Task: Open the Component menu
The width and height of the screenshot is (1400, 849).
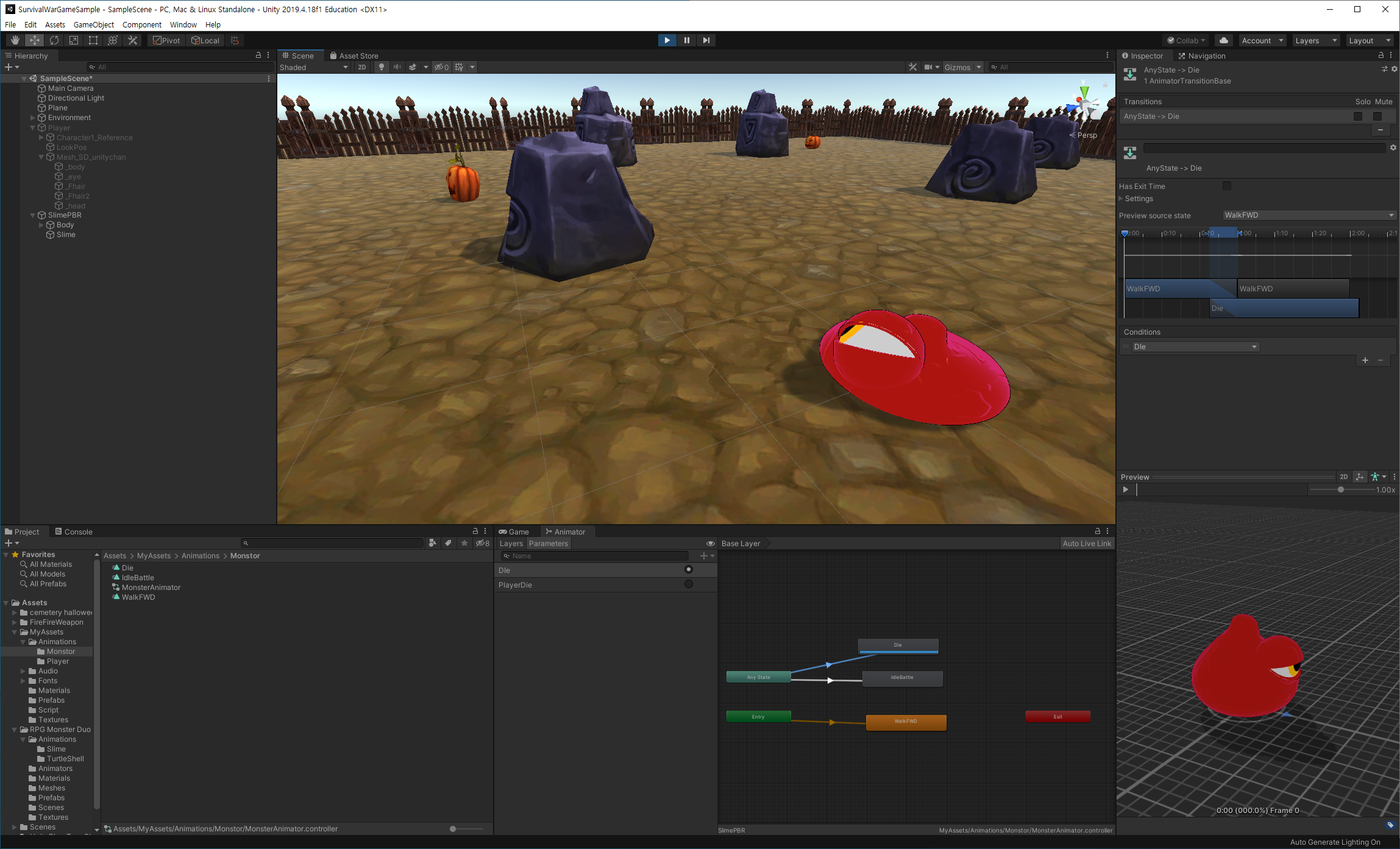Action: tap(141, 24)
